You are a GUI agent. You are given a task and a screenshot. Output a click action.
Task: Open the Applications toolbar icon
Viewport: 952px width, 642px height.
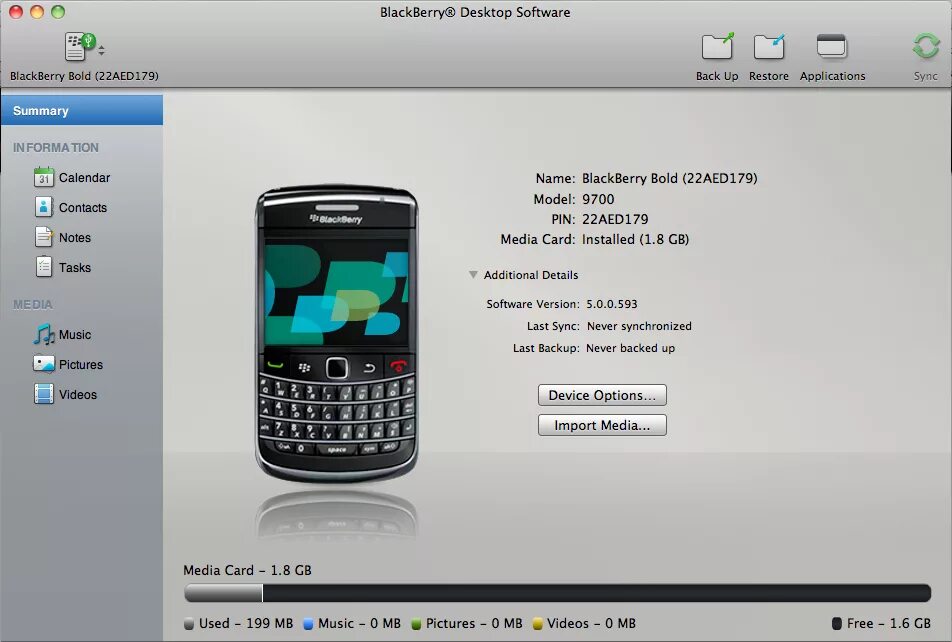pyautogui.click(x=832, y=47)
